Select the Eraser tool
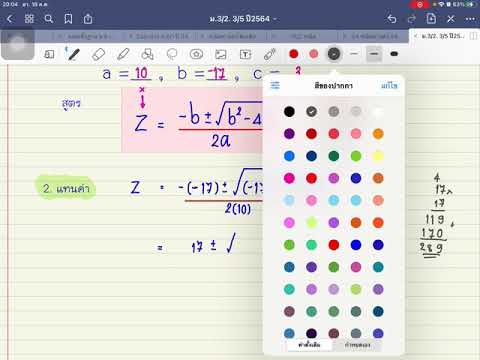This screenshot has width=480, height=360. (x=98, y=54)
